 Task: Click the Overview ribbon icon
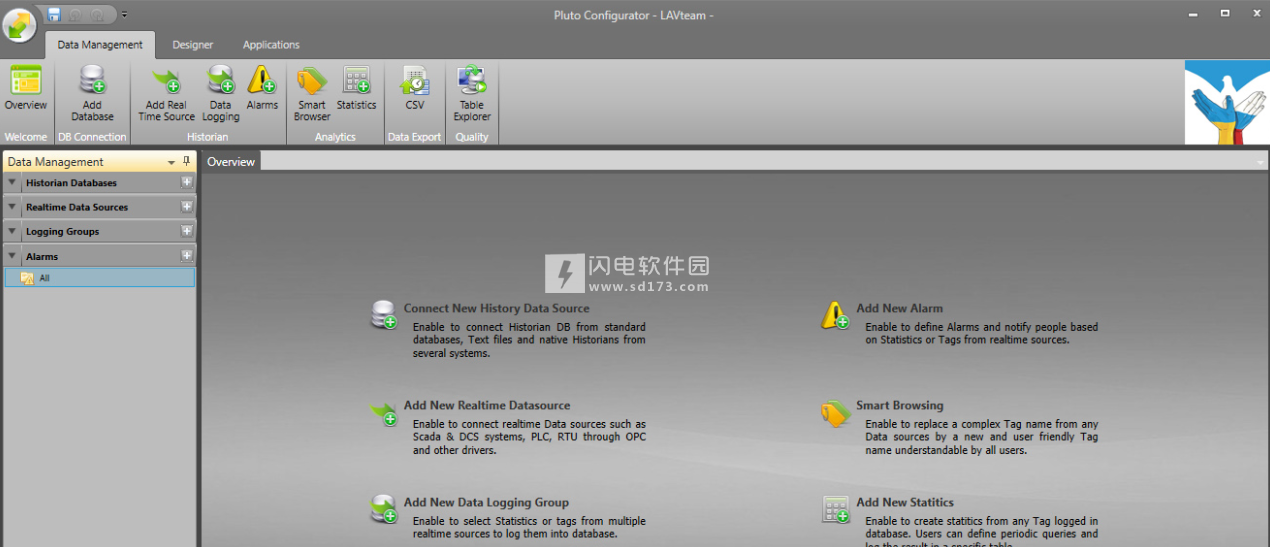[x=25, y=89]
